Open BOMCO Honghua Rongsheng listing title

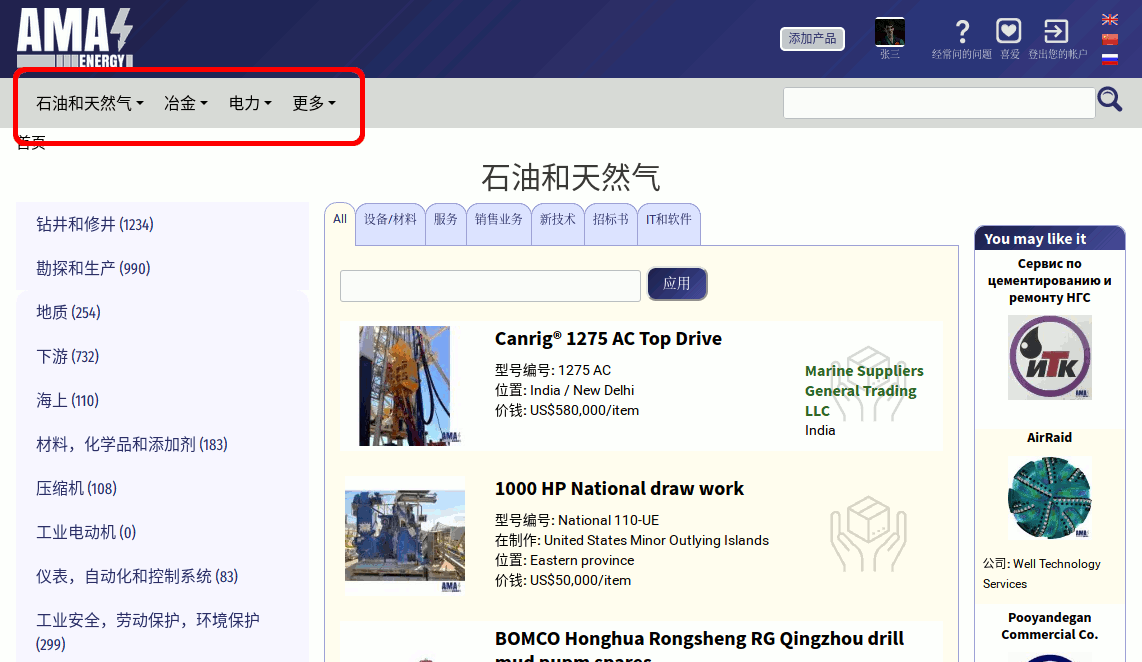tap(699, 647)
